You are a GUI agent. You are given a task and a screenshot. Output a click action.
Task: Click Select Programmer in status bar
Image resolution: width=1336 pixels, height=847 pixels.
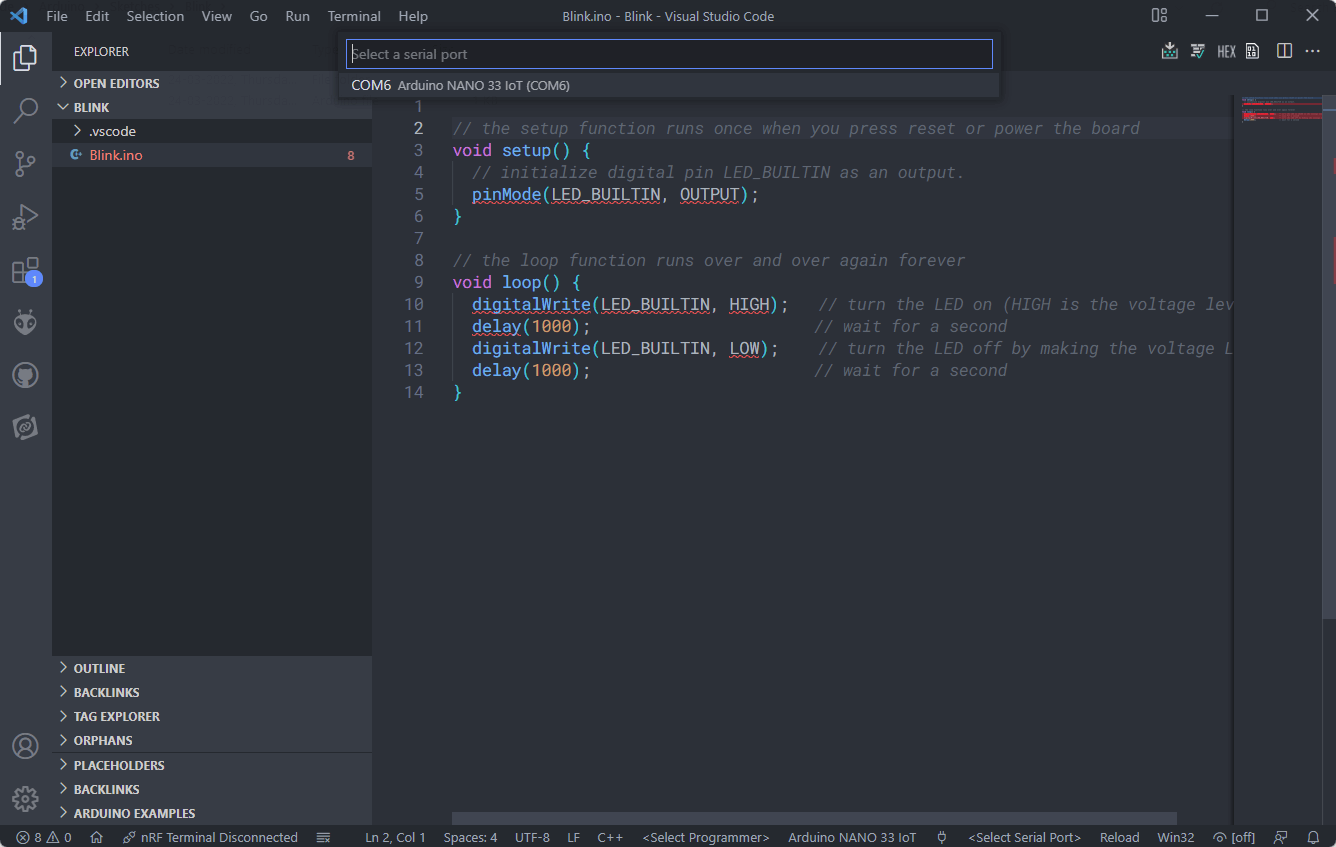click(x=706, y=837)
